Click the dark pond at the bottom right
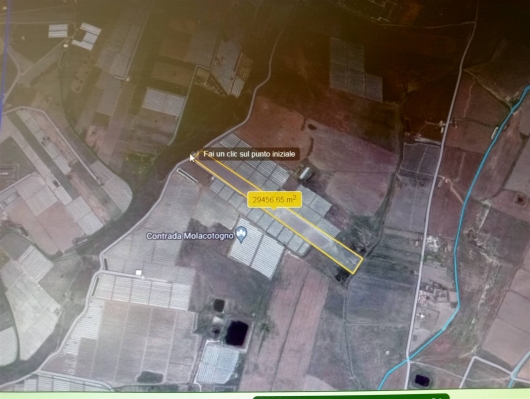This screenshot has width=530, height=399. (421, 380)
